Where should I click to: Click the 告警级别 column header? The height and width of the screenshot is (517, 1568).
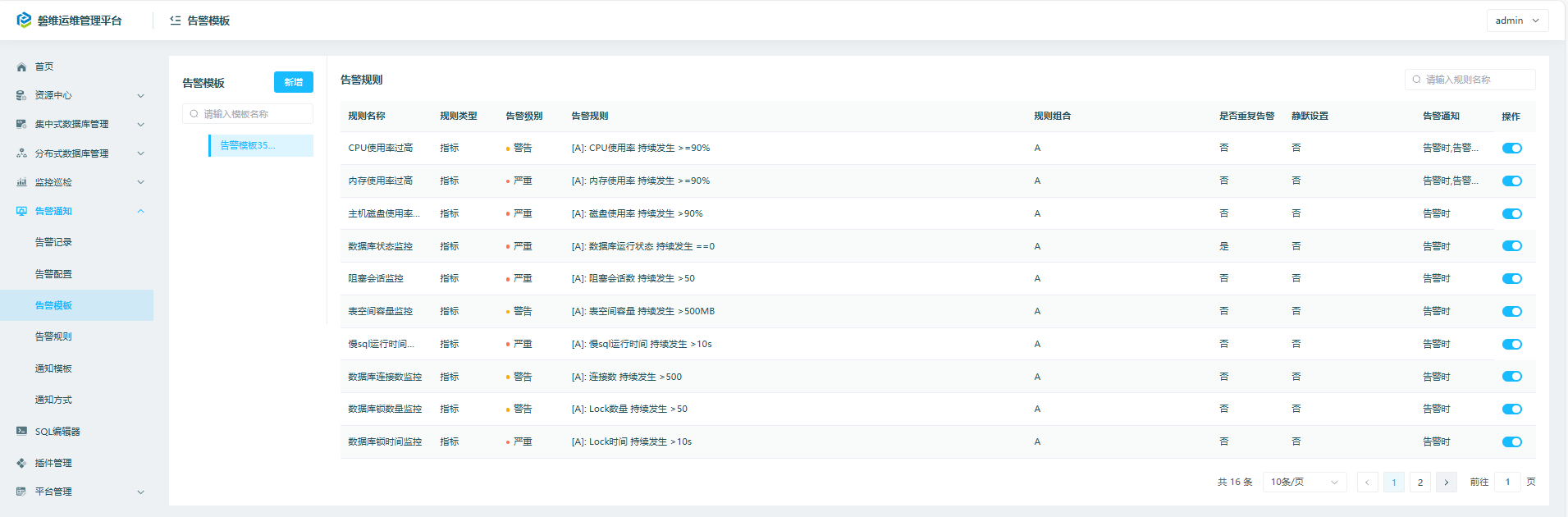(x=524, y=117)
